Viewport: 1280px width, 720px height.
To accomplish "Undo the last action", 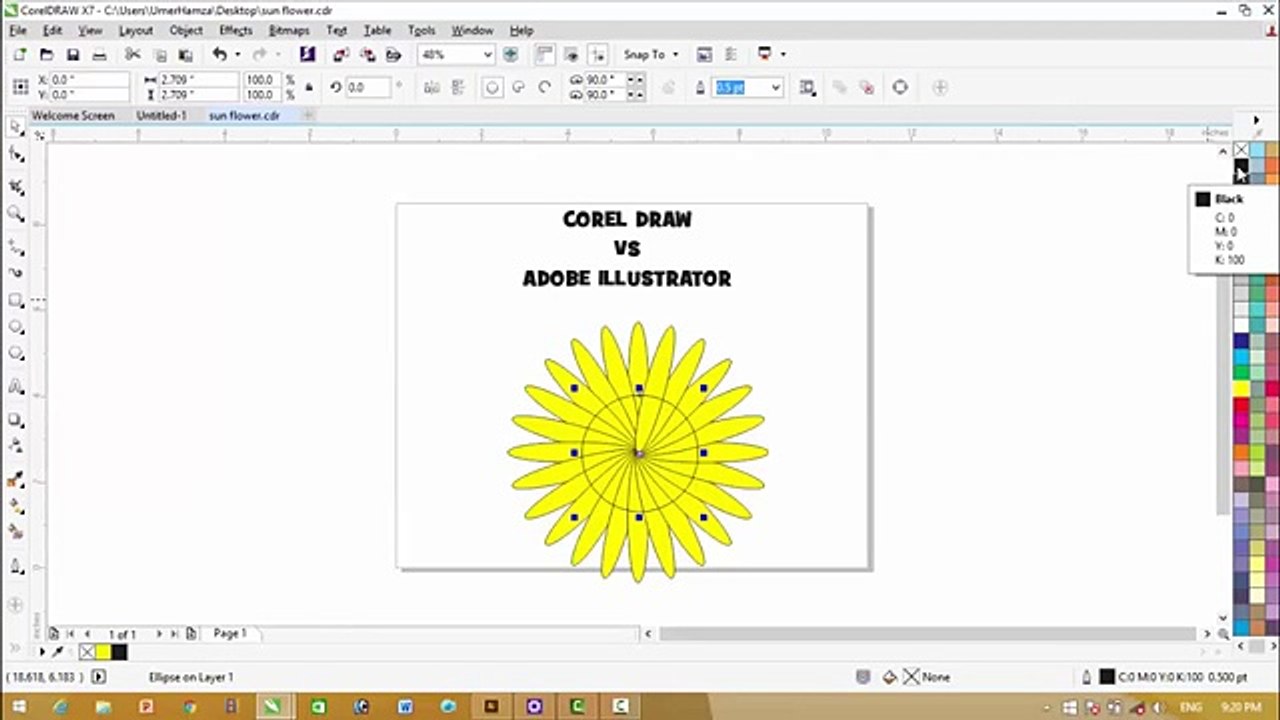I will (219, 55).
